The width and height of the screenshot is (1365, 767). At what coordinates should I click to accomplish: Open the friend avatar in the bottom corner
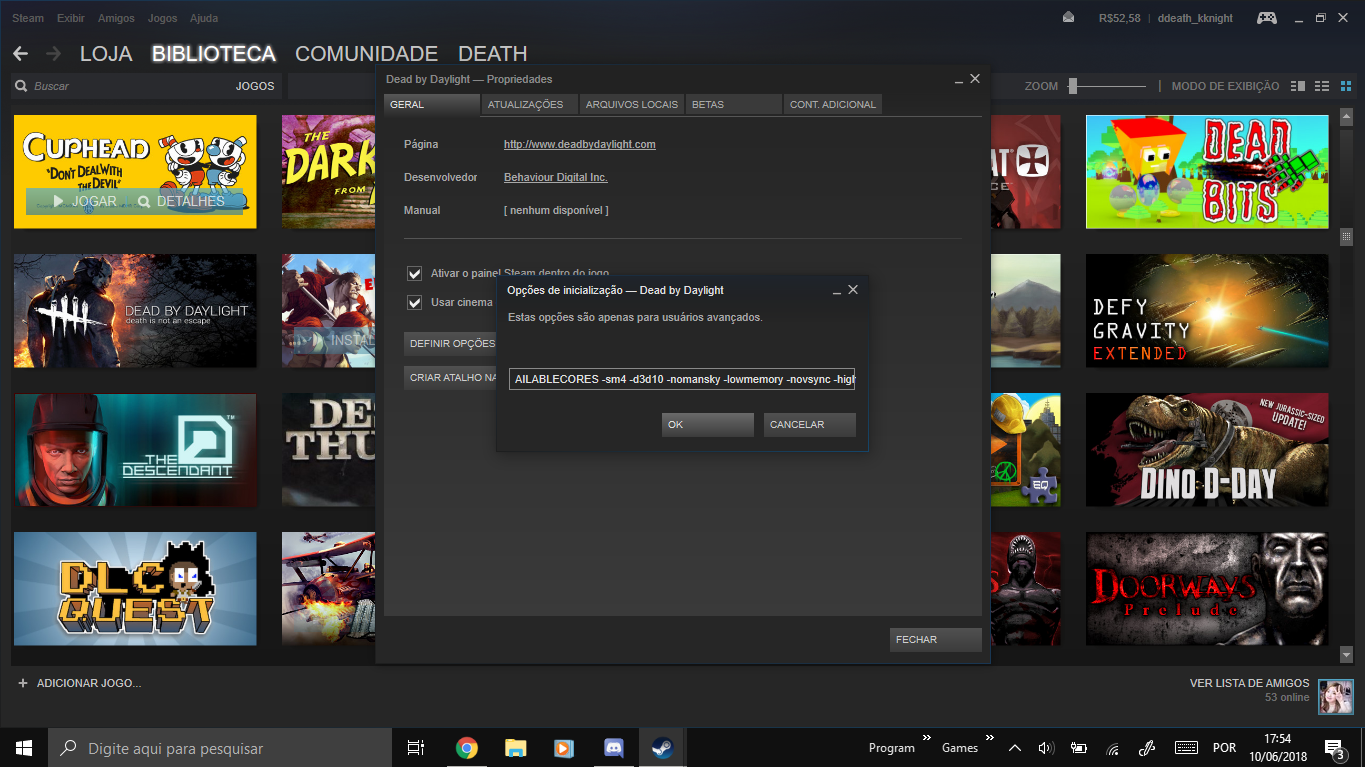click(x=1335, y=696)
